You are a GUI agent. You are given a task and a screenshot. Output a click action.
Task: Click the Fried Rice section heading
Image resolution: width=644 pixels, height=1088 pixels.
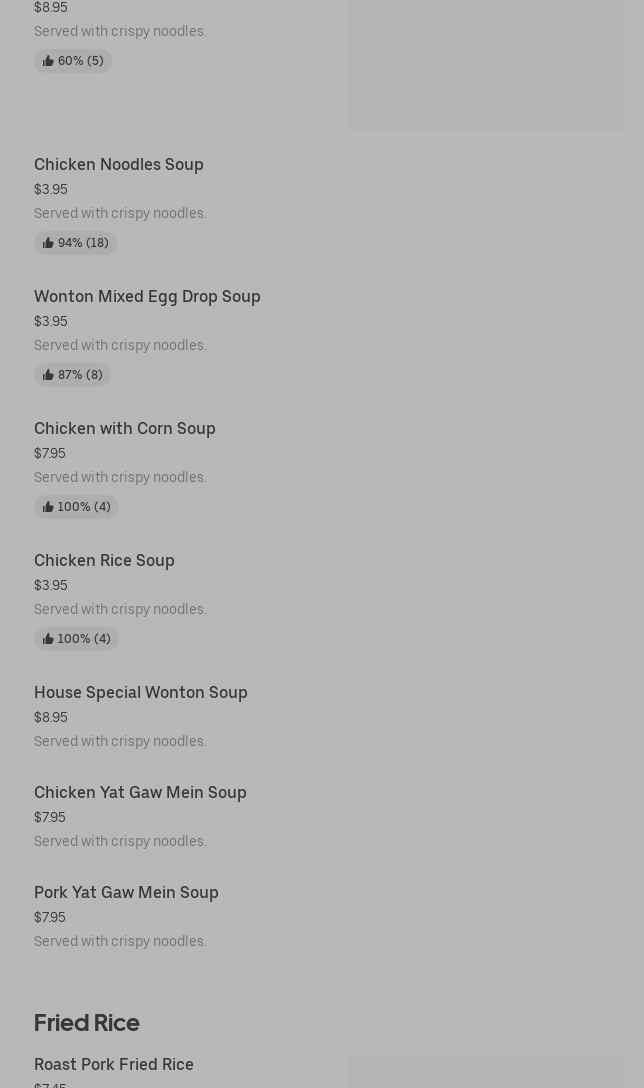tap(86, 1022)
